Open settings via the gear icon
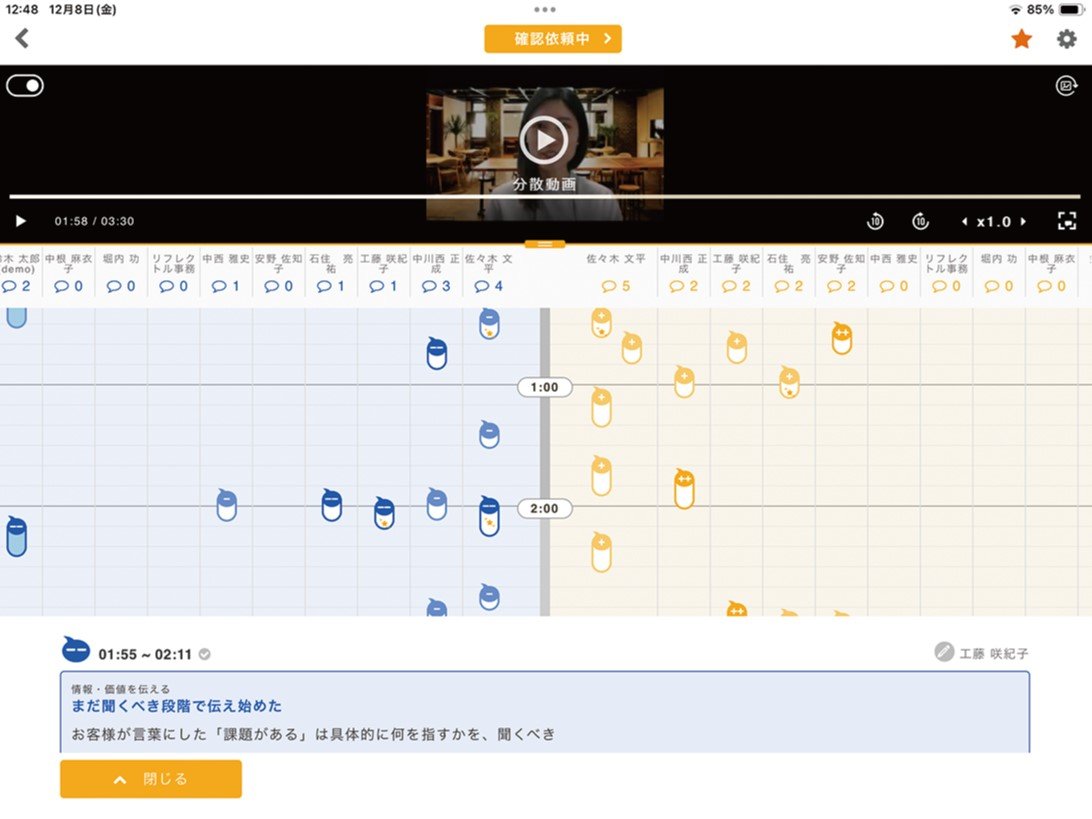The image size is (1092, 819). 1067,39
